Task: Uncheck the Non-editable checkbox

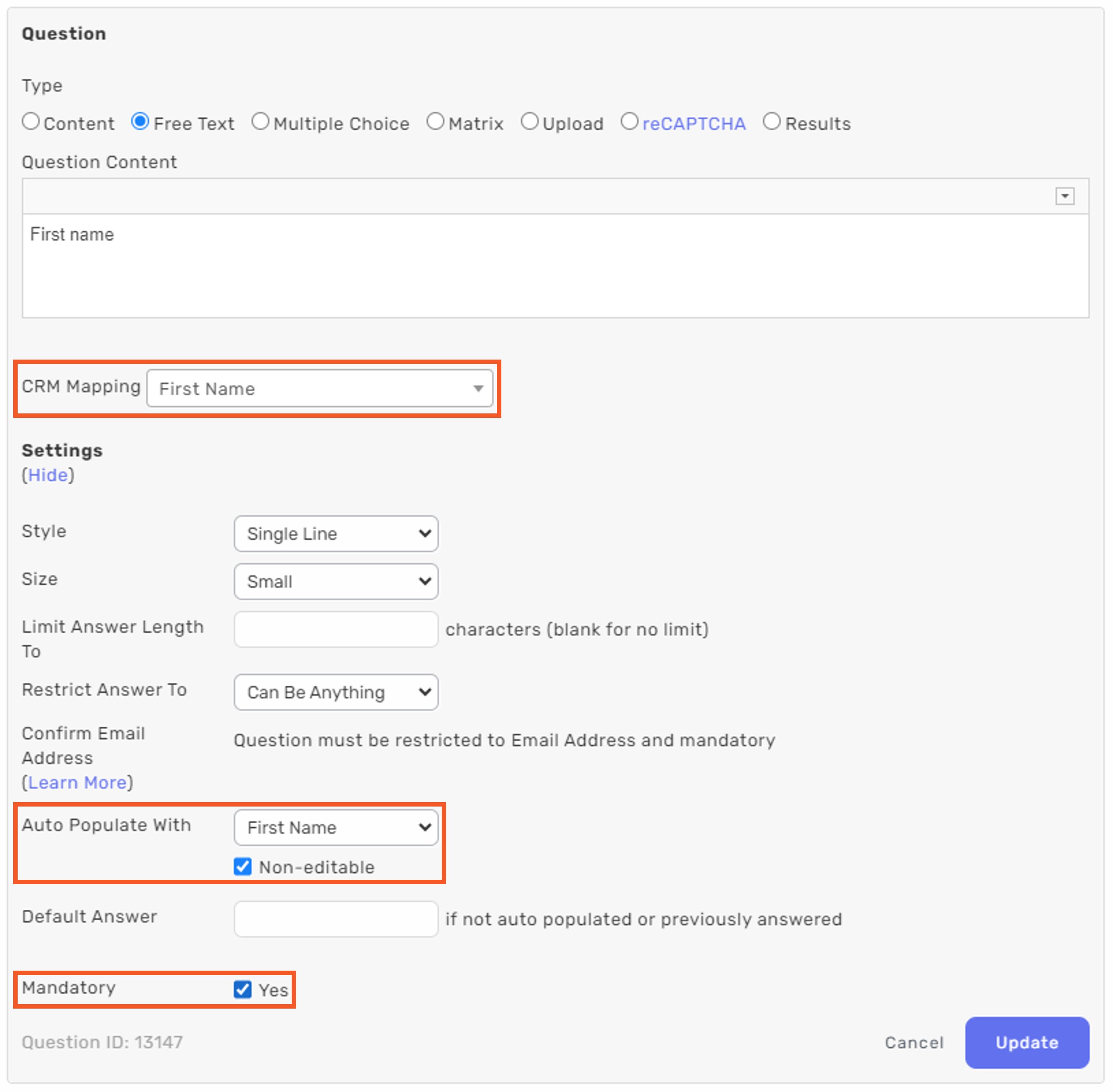Action: [x=243, y=866]
